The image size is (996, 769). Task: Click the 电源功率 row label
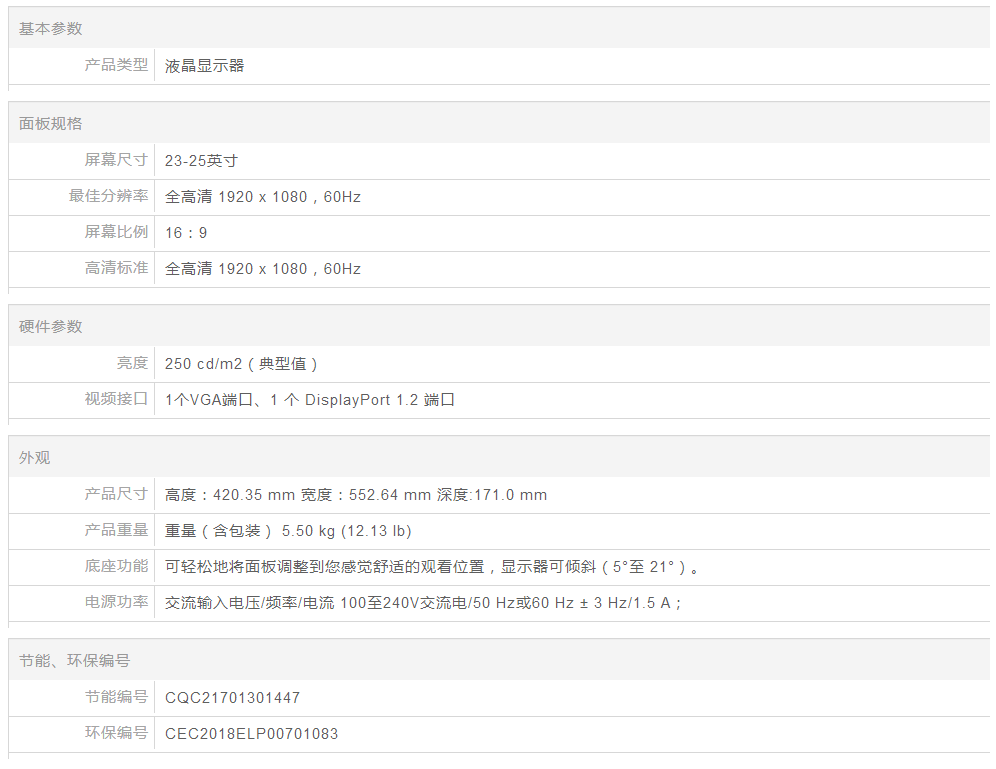tap(116, 602)
